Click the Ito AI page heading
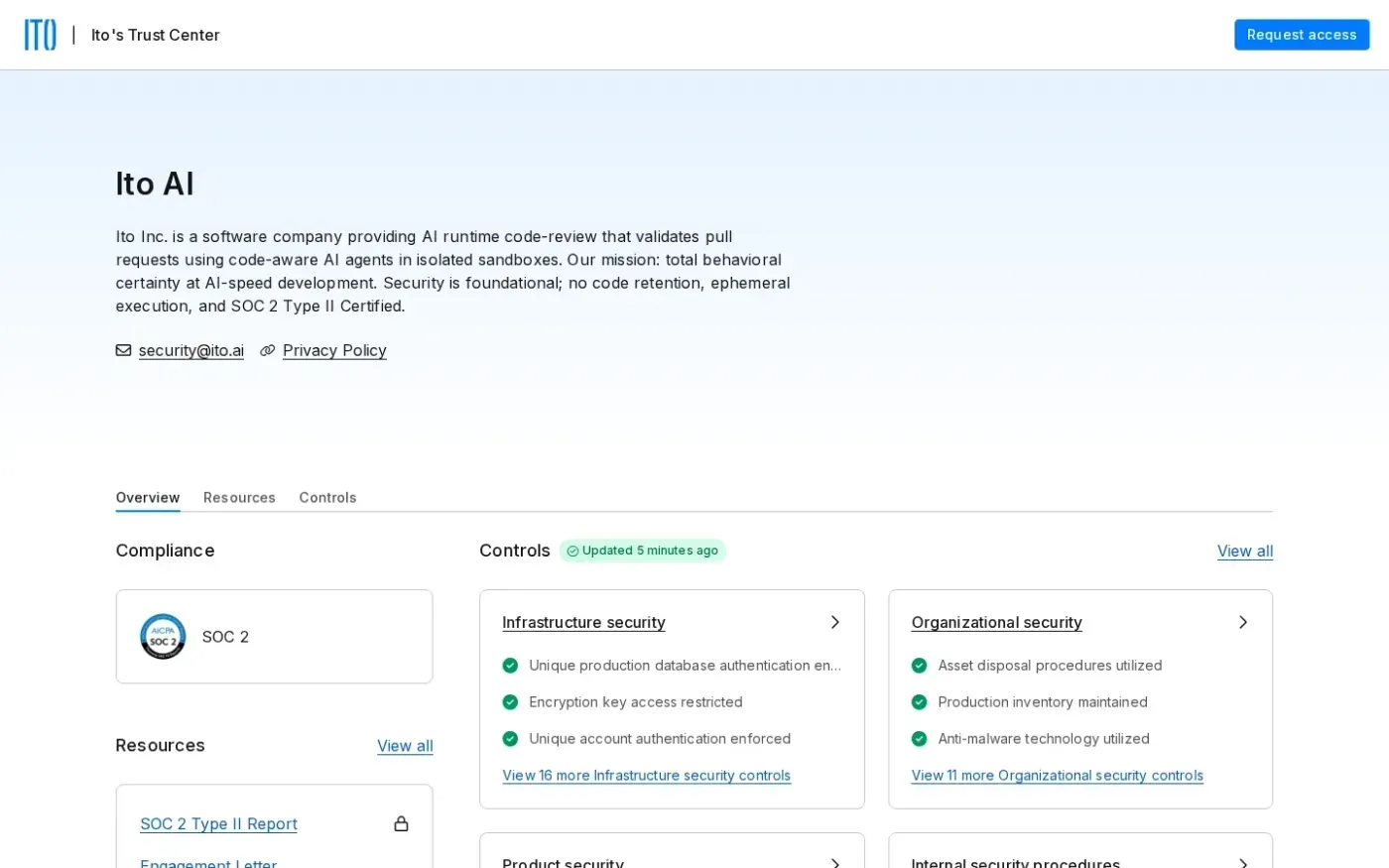 click(155, 184)
